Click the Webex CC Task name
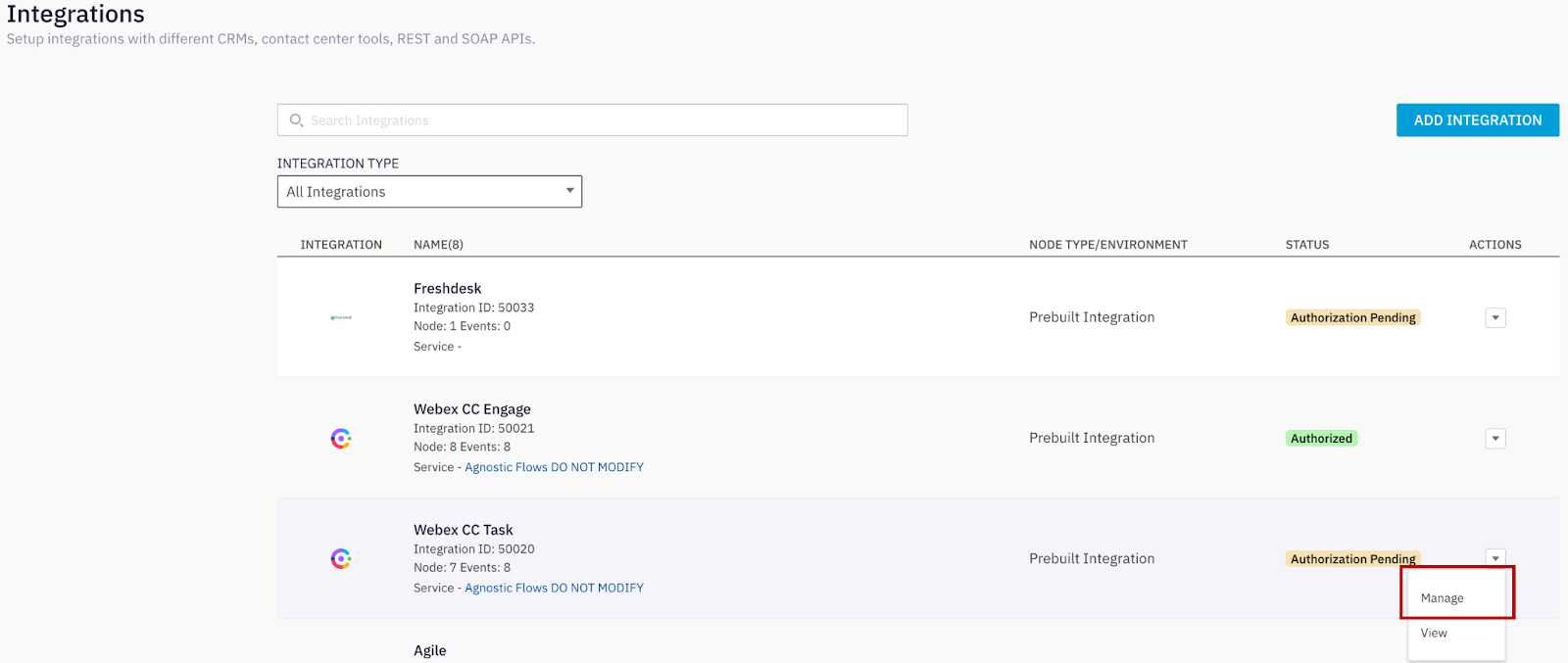Screen dimensions: 1568x663 [x=464, y=530]
